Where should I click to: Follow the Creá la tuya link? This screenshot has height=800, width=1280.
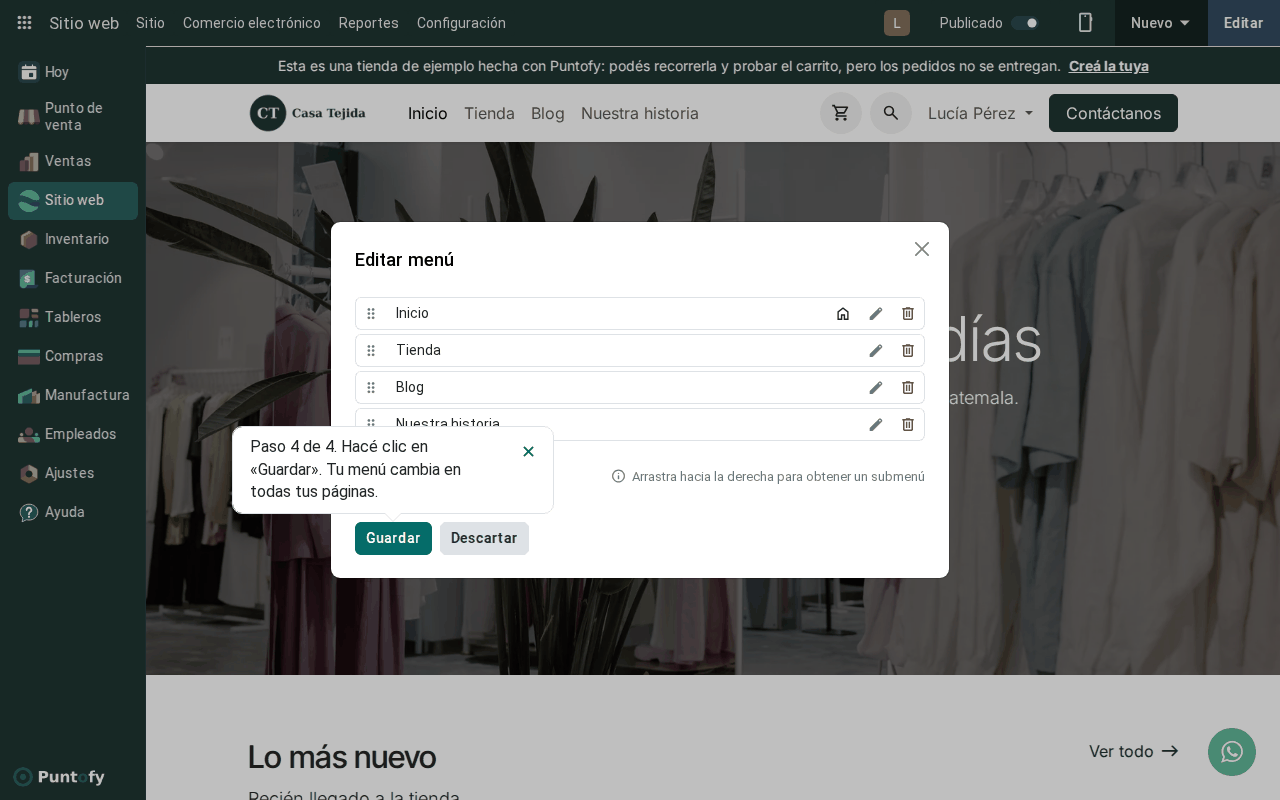pos(1108,66)
